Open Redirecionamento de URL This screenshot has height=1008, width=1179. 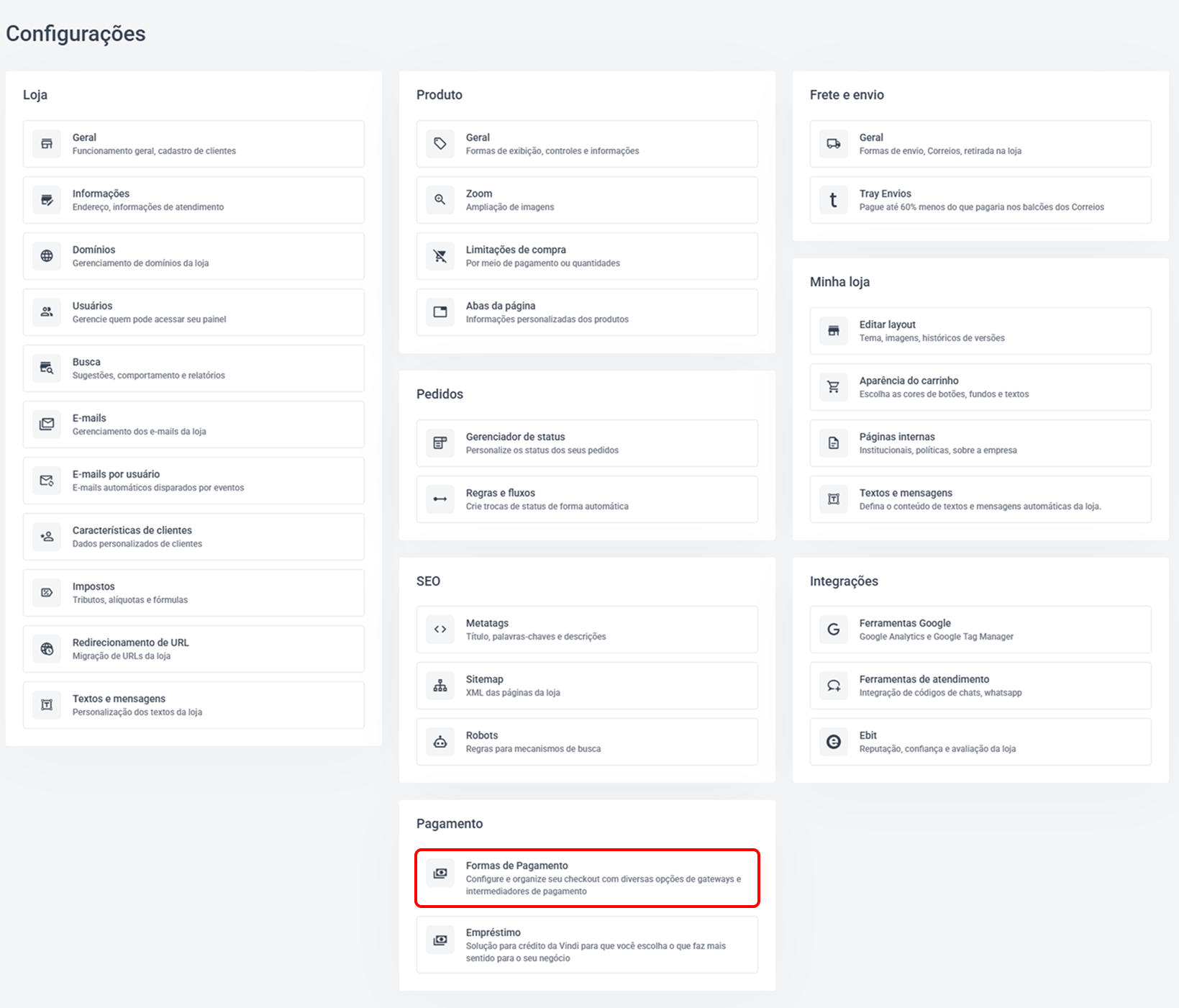pyautogui.click(x=194, y=649)
